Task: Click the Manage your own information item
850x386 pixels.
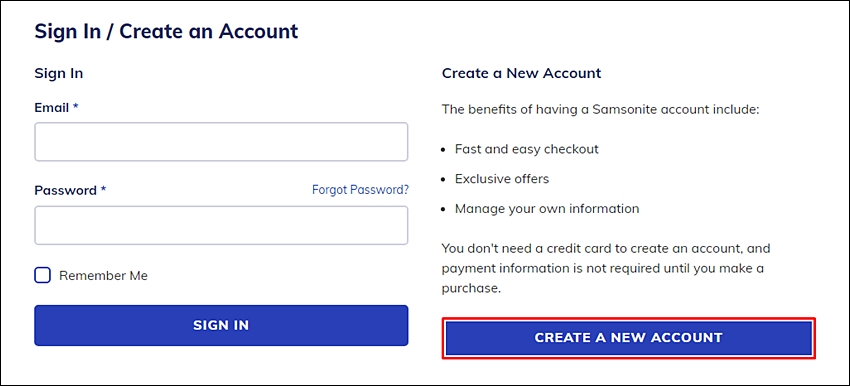Action: tap(547, 208)
